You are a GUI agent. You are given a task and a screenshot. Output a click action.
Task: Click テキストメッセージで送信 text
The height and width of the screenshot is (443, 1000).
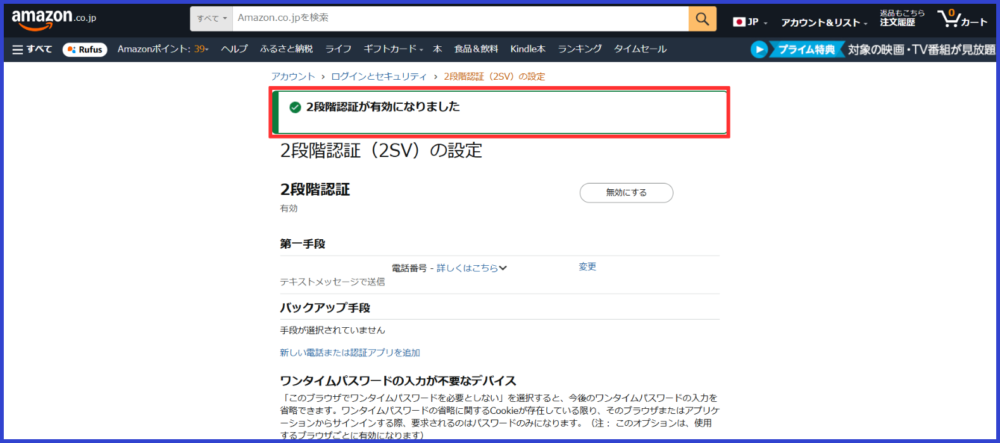click(x=333, y=282)
